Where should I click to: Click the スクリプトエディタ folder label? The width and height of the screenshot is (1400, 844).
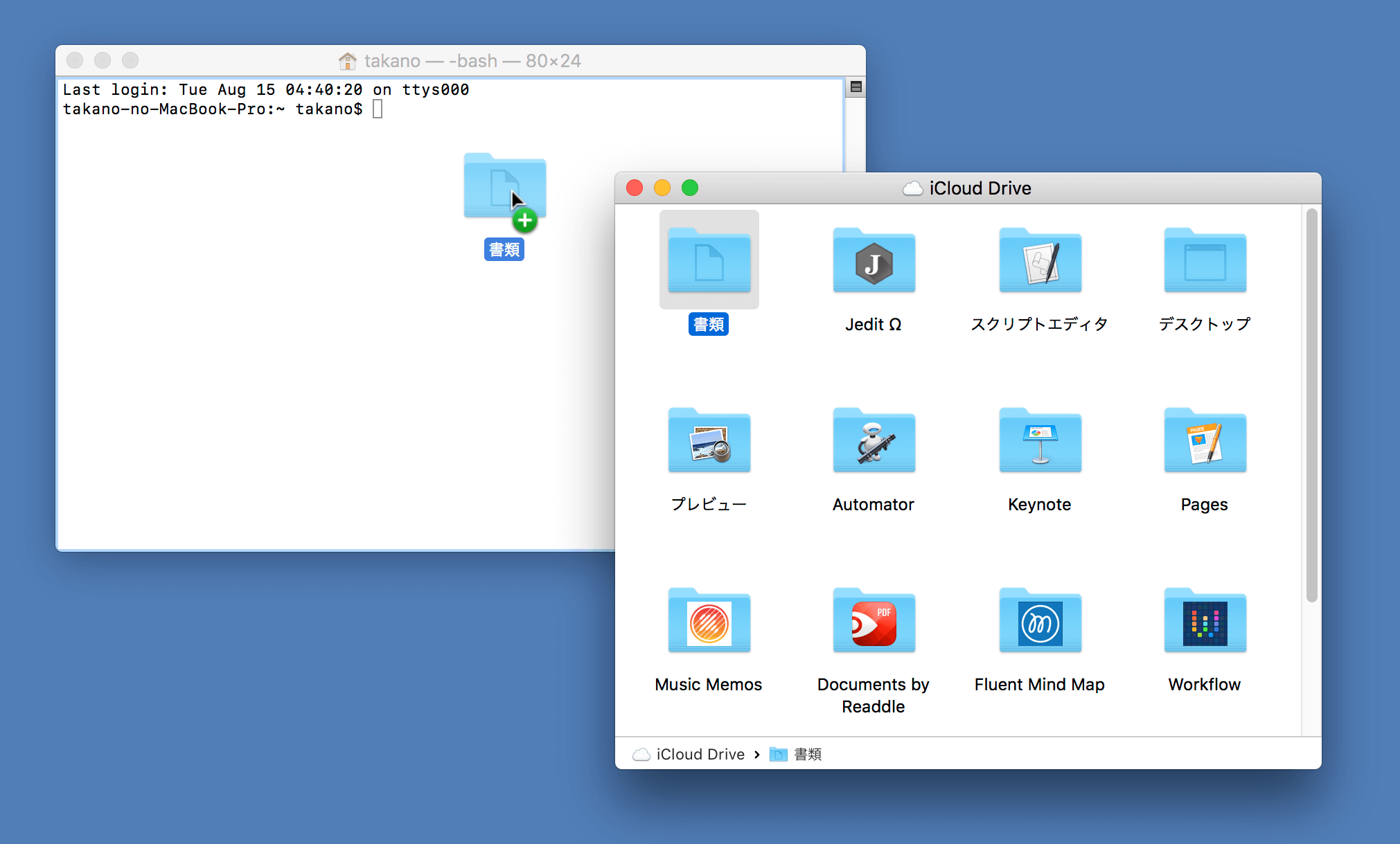click(1040, 324)
